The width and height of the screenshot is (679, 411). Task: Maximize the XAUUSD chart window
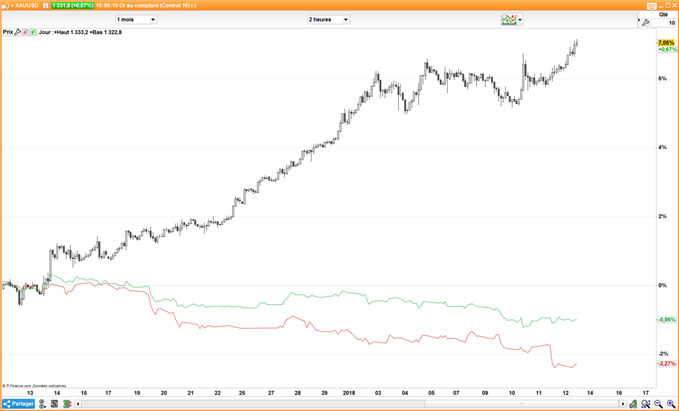pyautogui.click(x=667, y=6)
